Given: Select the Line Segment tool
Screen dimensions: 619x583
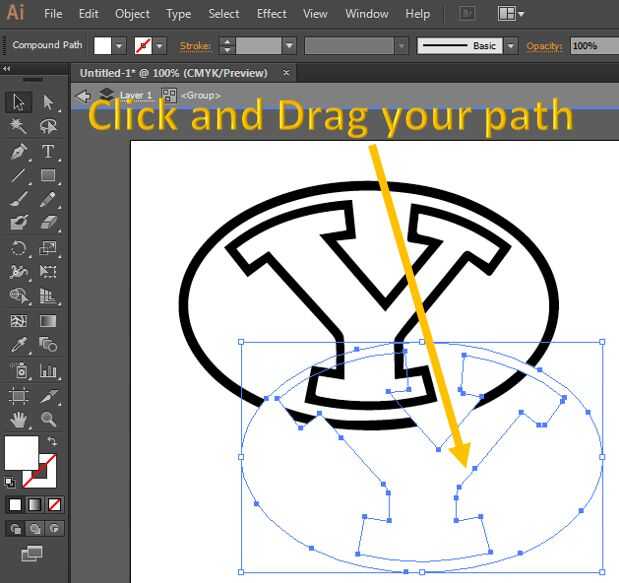Looking at the screenshot, I should [18, 175].
